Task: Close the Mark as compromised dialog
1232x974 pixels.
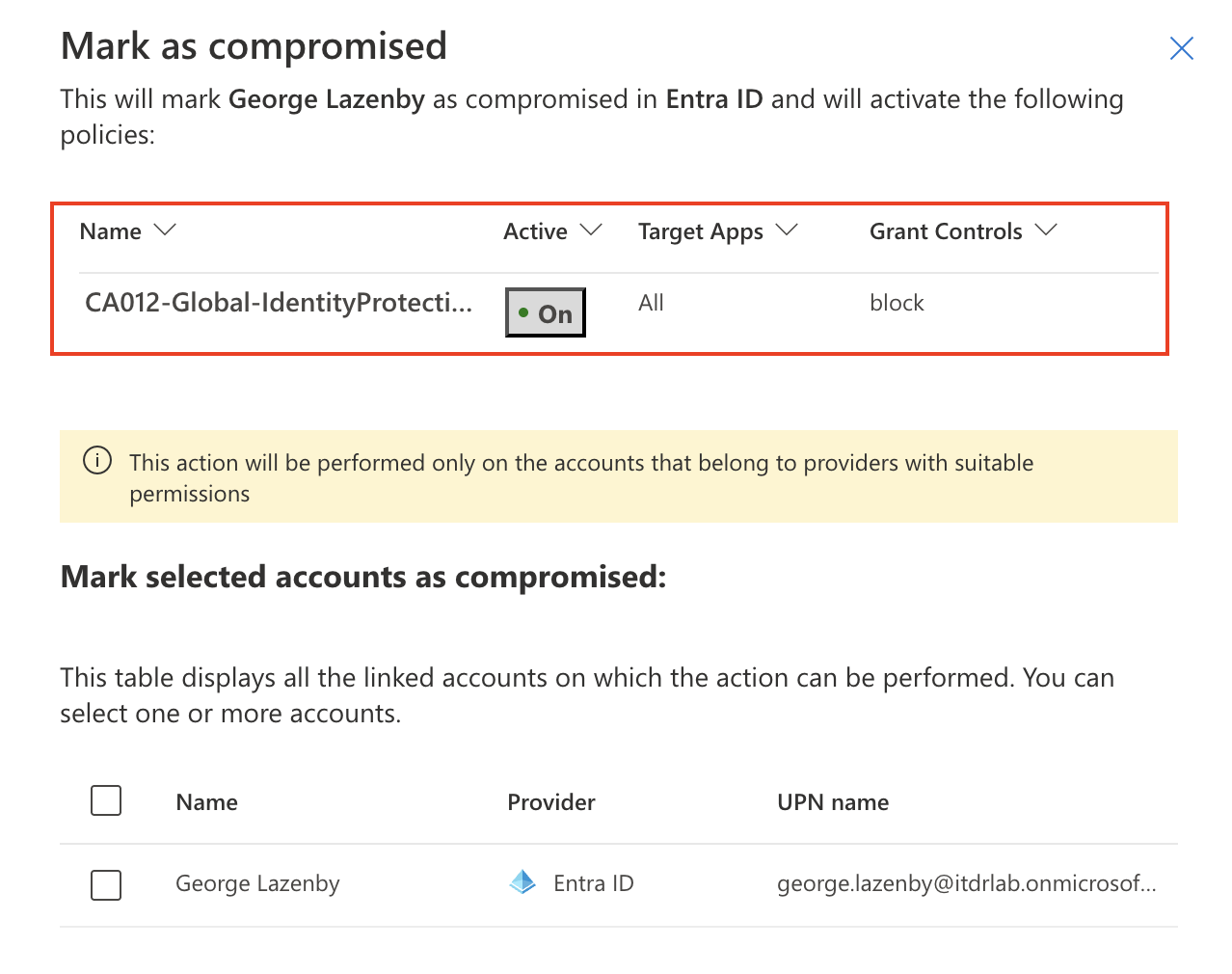Action: 1181,48
